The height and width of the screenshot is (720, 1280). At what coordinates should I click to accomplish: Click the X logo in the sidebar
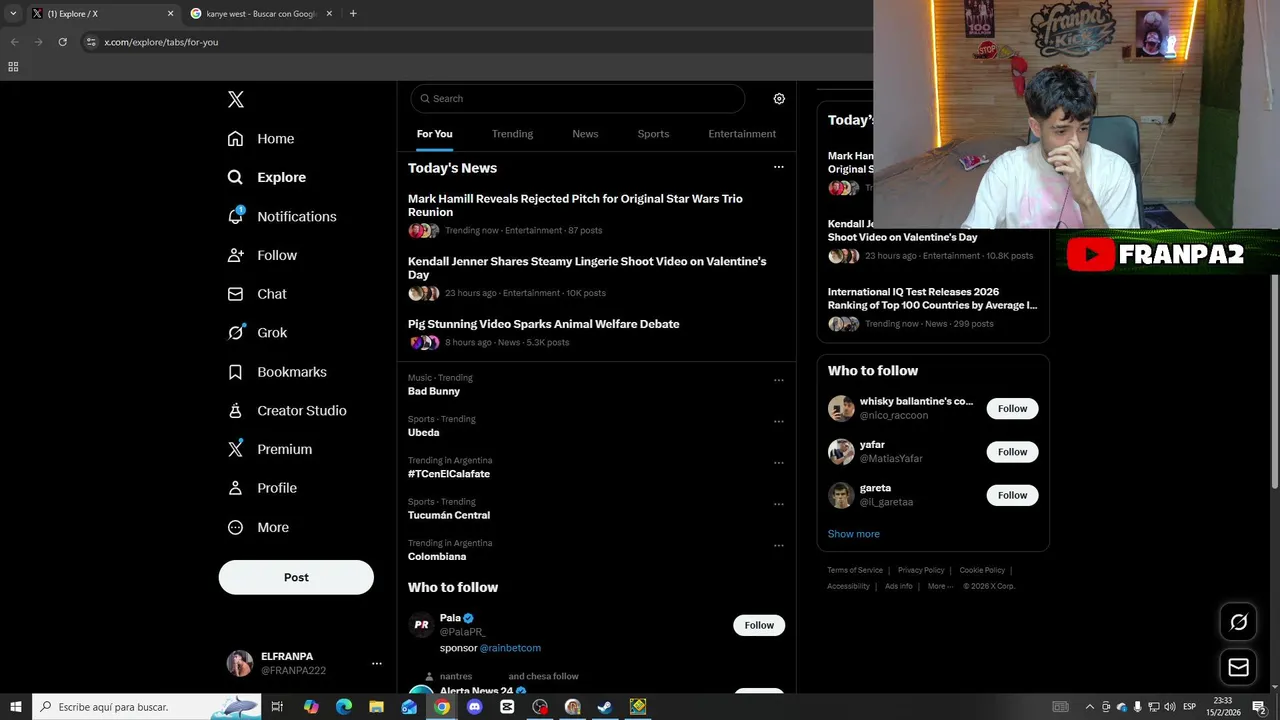[235, 99]
